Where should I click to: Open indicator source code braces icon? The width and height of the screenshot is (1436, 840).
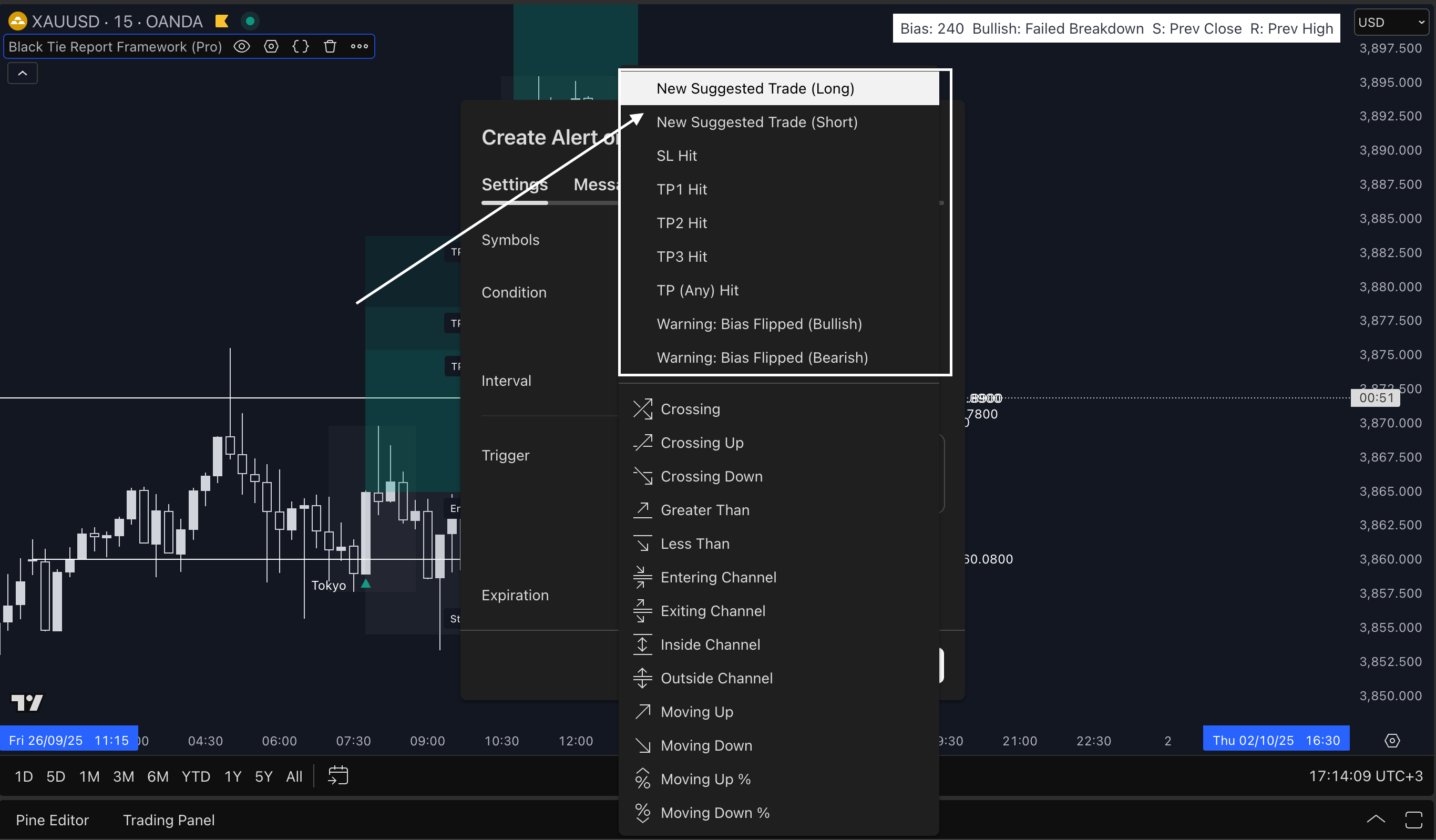(x=300, y=47)
